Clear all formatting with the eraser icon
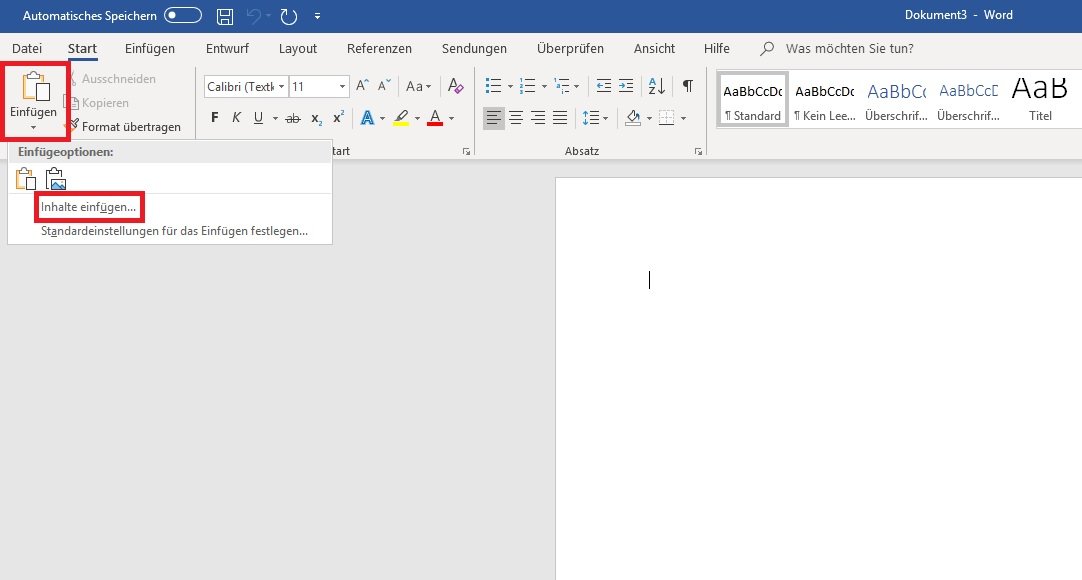This screenshot has width=1082, height=580. point(455,87)
